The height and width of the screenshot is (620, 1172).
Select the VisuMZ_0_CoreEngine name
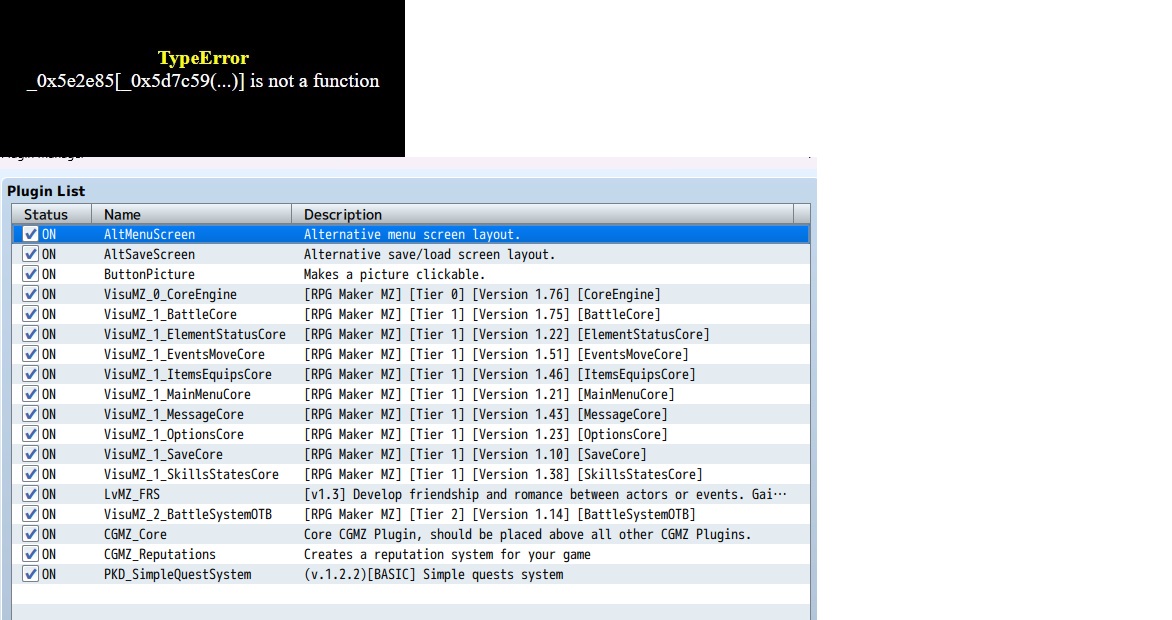pyautogui.click(x=170, y=295)
